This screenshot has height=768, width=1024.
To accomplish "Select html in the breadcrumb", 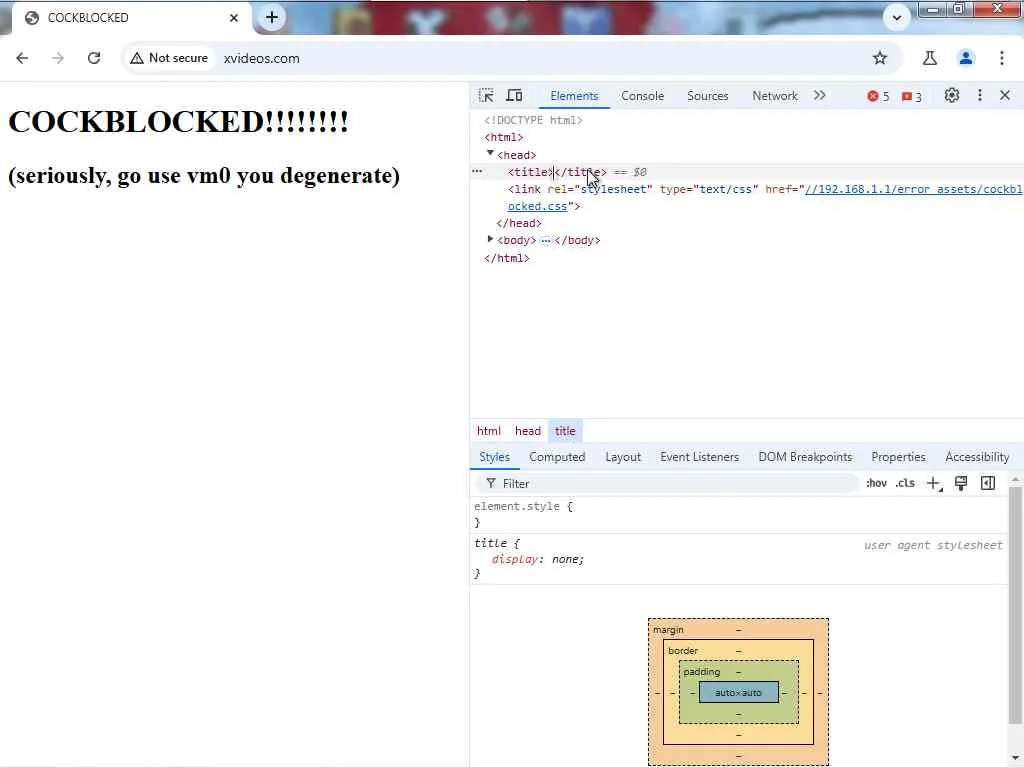I will coord(488,431).
